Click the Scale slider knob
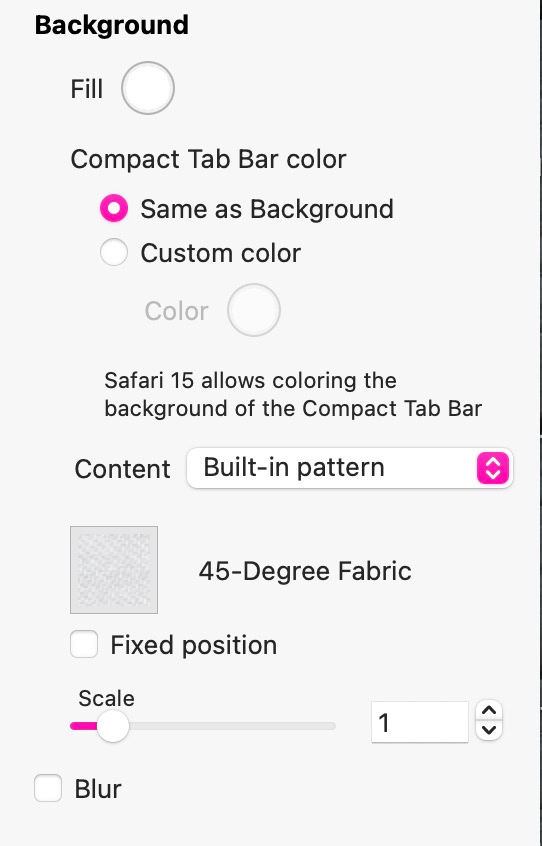This screenshot has height=846, width=542. point(113,726)
